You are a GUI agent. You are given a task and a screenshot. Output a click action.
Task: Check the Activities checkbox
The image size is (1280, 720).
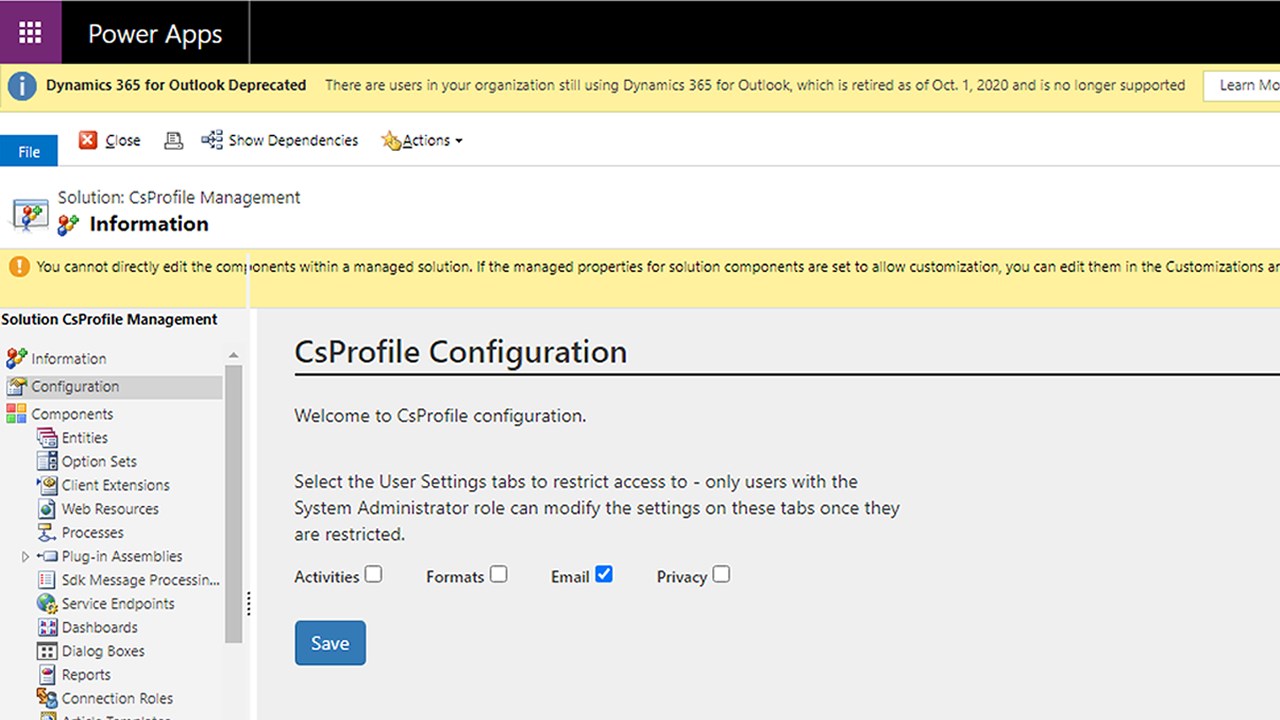[373, 574]
